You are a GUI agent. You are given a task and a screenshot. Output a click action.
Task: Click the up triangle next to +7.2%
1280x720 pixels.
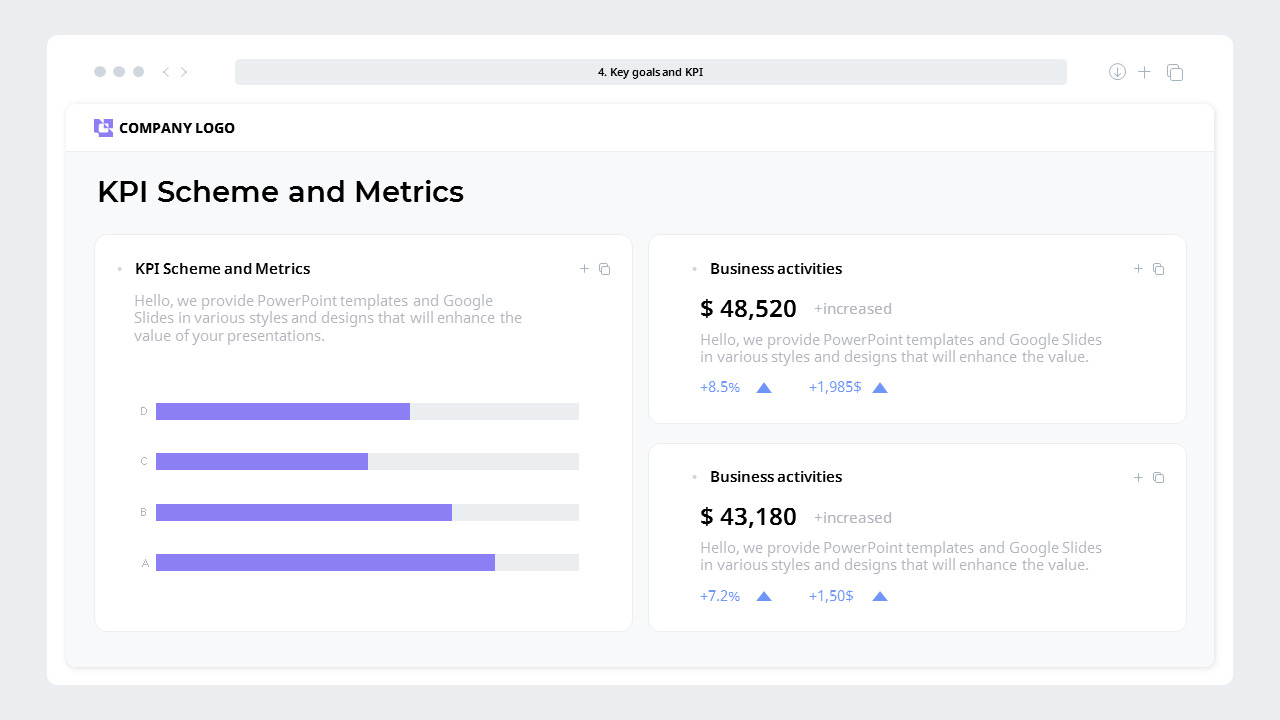click(764, 597)
